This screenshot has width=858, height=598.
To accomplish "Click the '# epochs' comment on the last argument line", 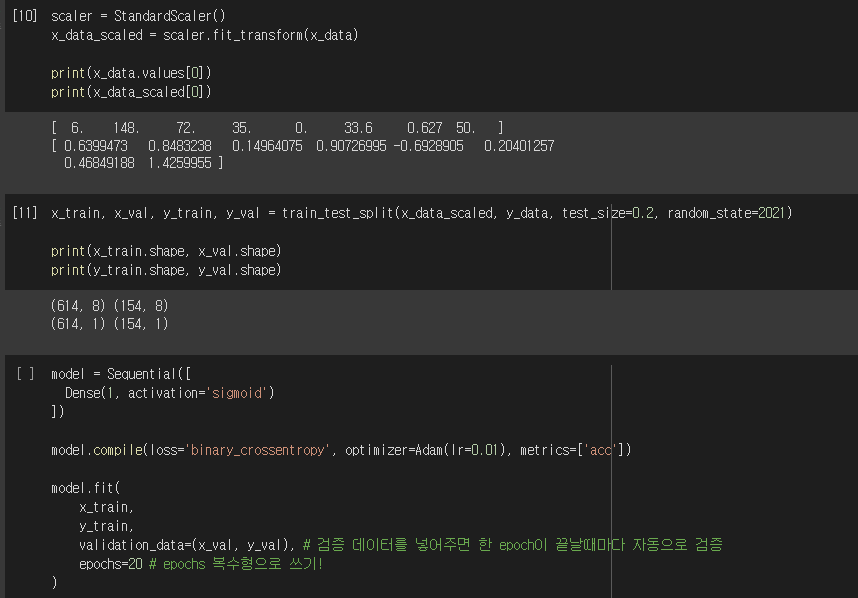I will [x=236, y=564].
